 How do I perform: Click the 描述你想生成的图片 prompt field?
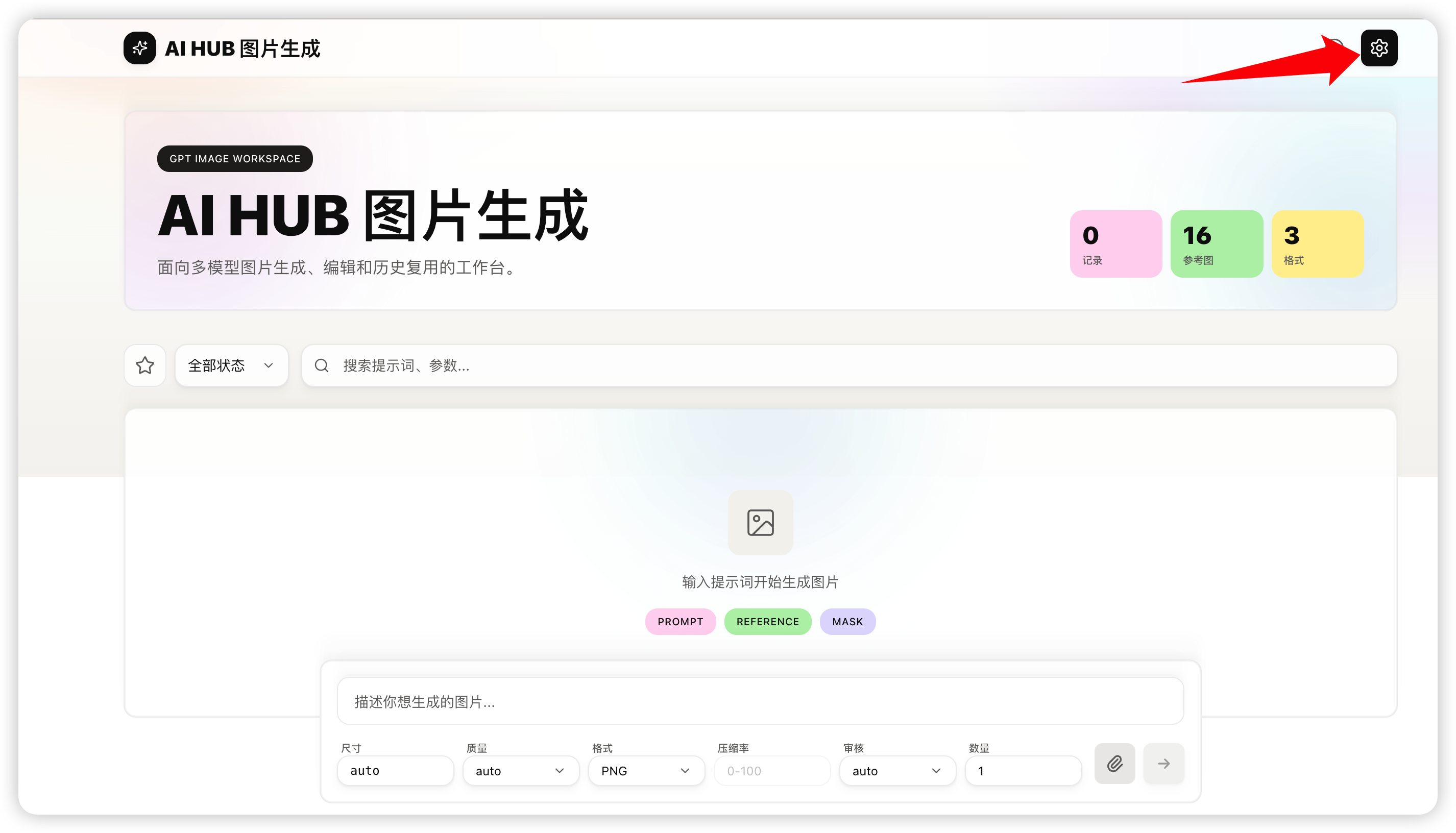(x=760, y=701)
